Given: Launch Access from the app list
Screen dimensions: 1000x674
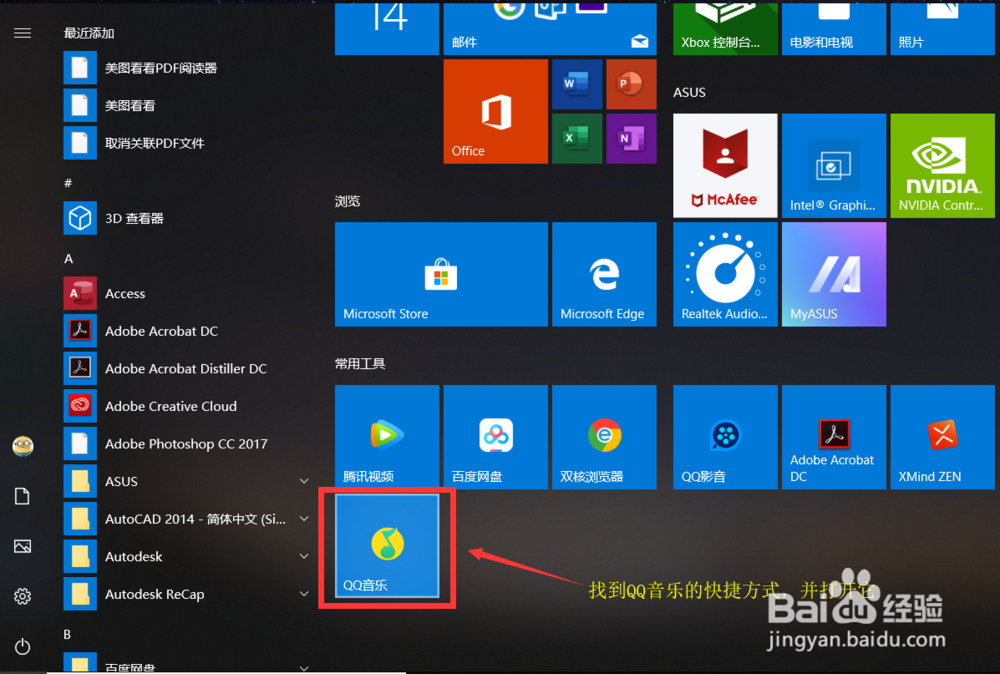Looking at the screenshot, I should click(188, 293).
